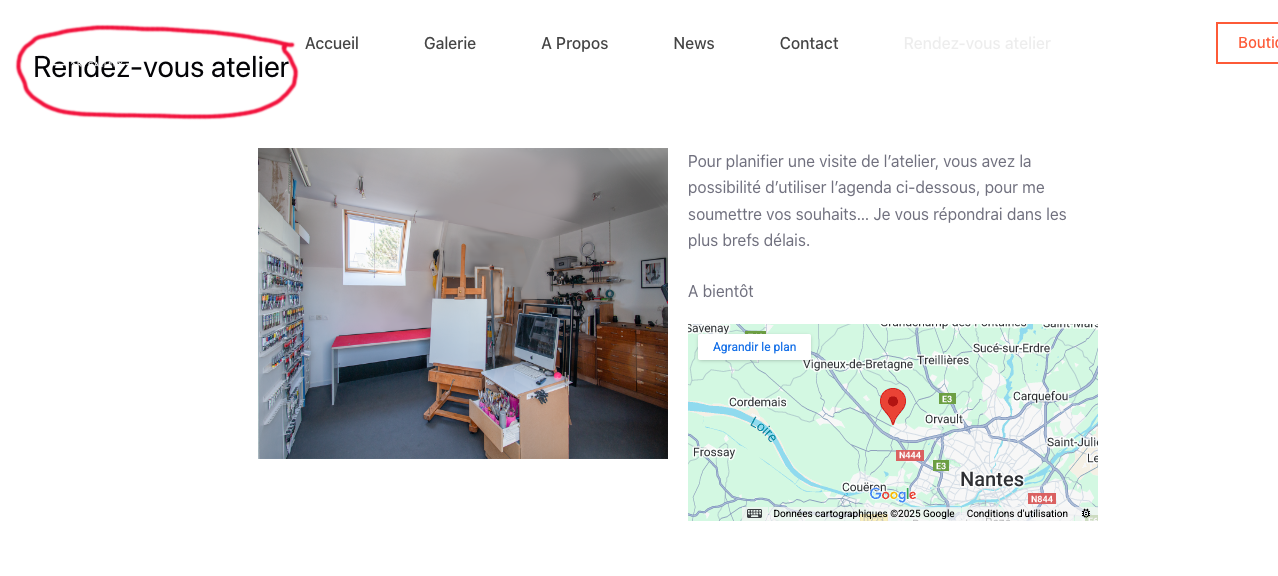
Task: Click the Google logo on the map
Action: pyautogui.click(x=893, y=495)
